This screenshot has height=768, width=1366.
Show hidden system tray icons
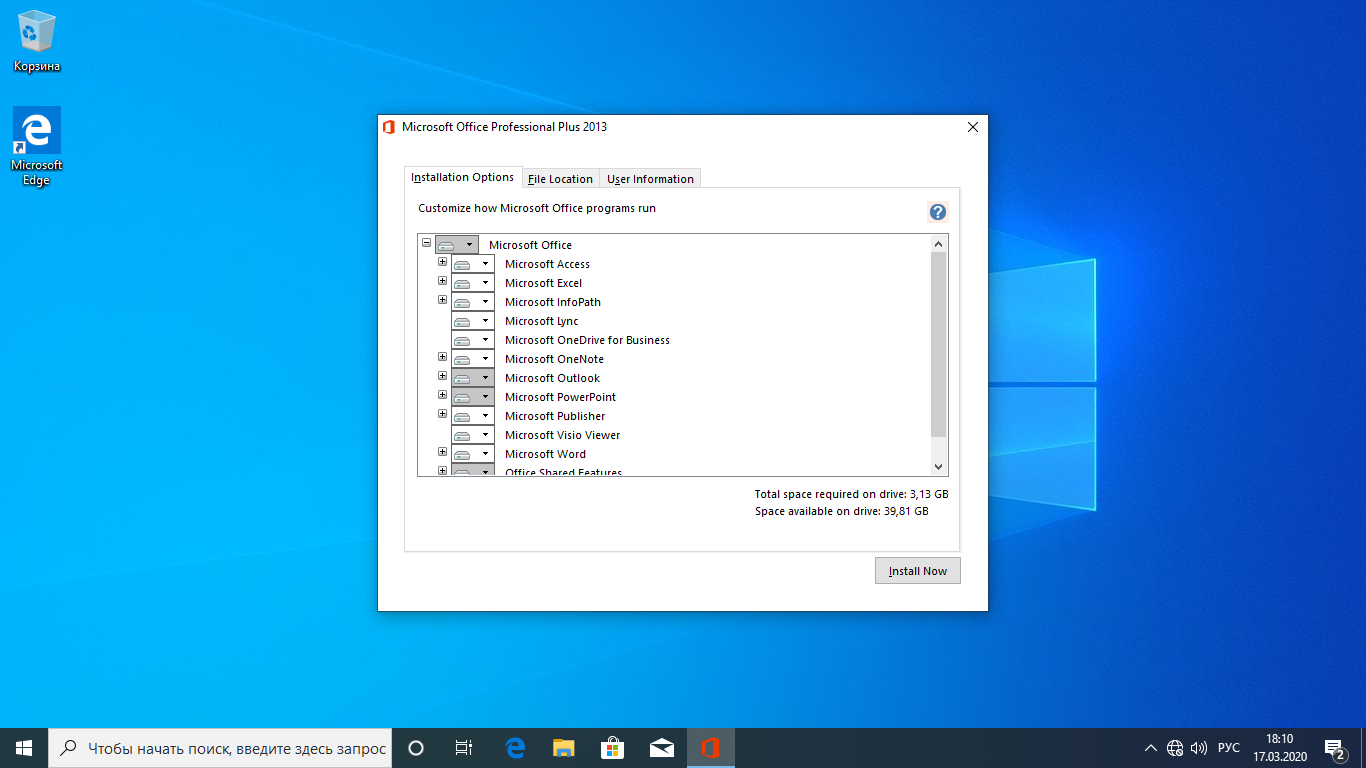[1150, 748]
